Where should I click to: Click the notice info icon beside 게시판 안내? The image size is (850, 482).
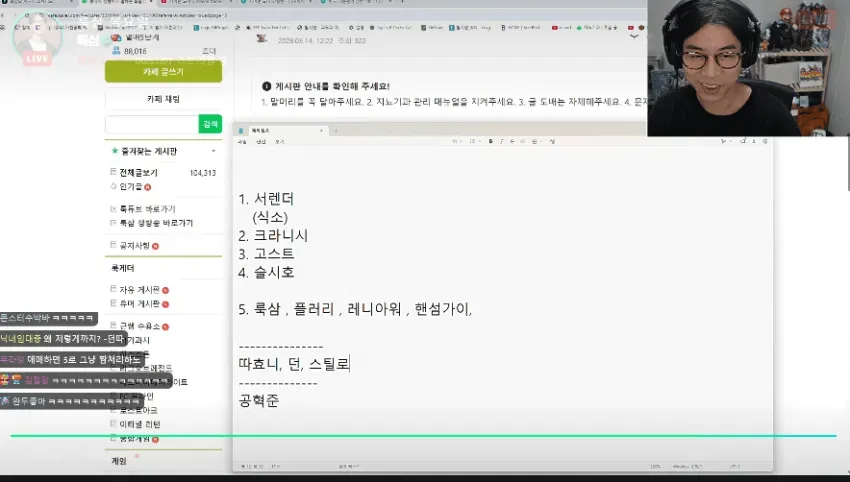click(266, 86)
